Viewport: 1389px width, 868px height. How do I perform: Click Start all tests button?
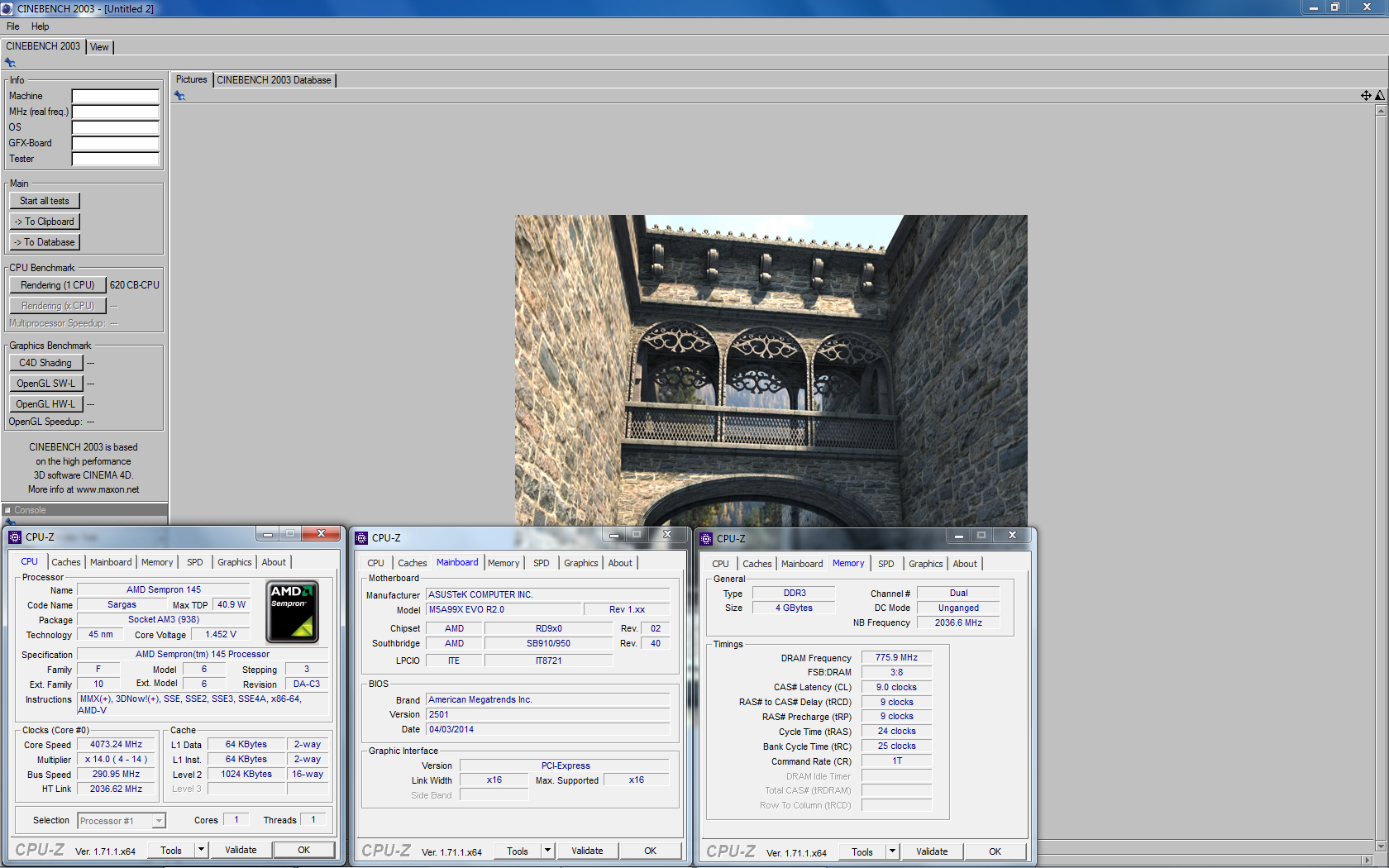[45, 201]
